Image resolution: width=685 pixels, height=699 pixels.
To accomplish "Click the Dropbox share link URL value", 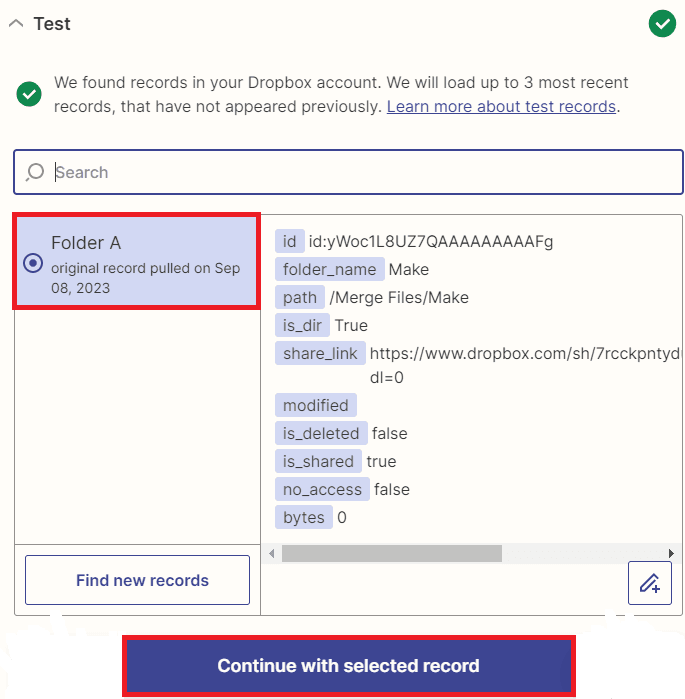I will 524,353.
